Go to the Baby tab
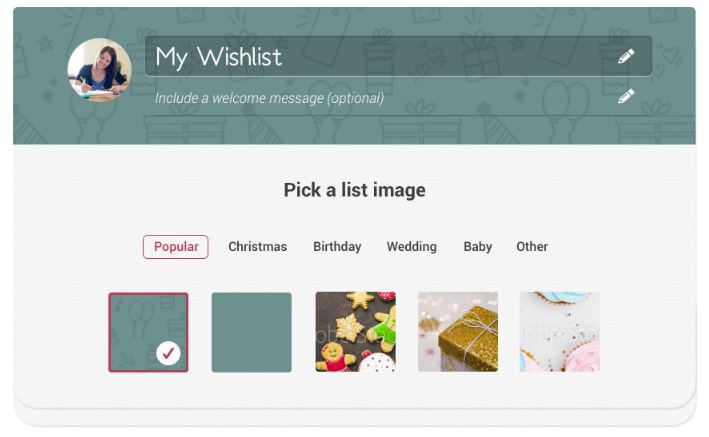 click(478, 247)
